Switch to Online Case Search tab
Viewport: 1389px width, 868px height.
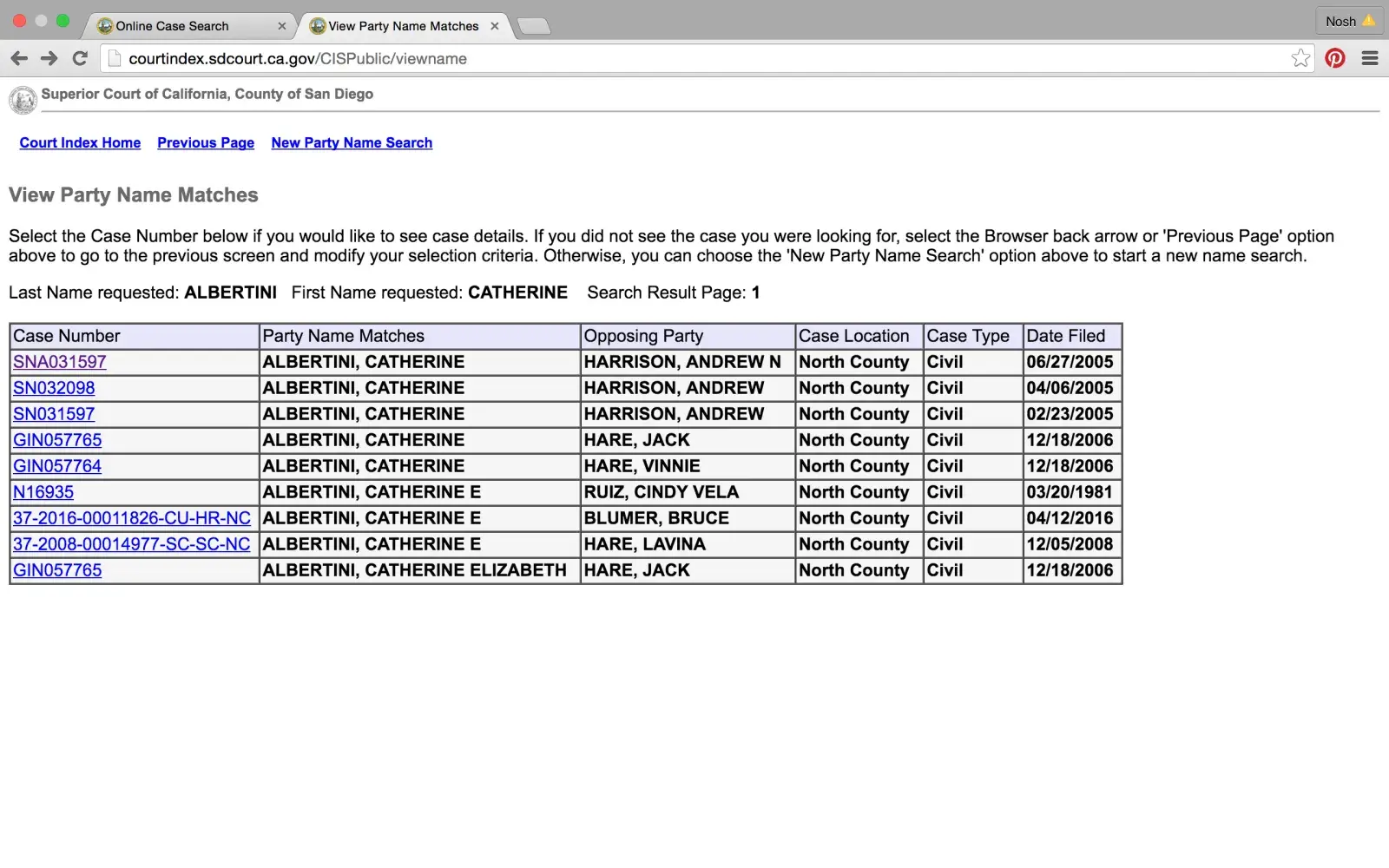[172, 26]
